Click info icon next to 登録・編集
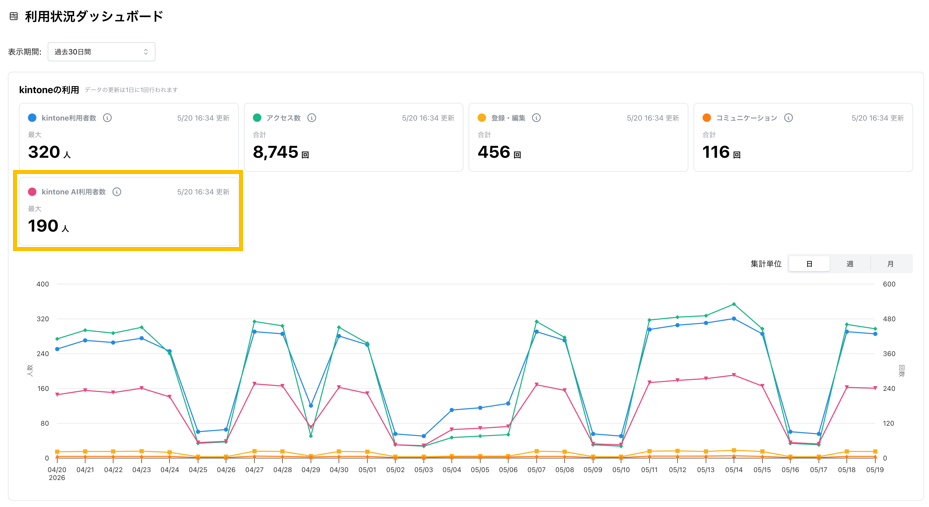The width and height of the screenshot is (929, 507). point(536,118)
